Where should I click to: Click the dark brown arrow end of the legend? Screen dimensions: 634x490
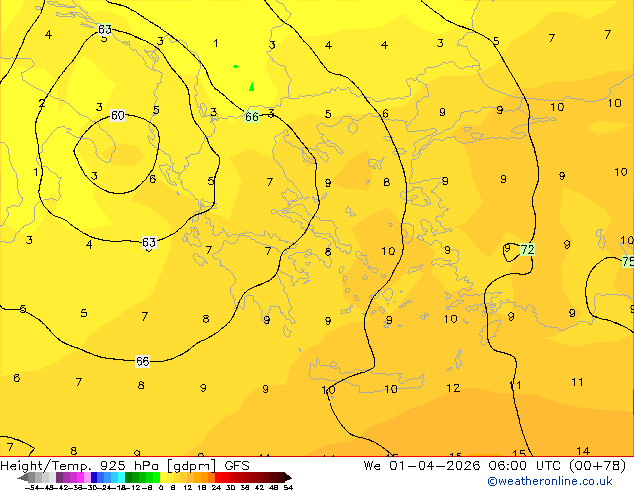click(288, 477)
